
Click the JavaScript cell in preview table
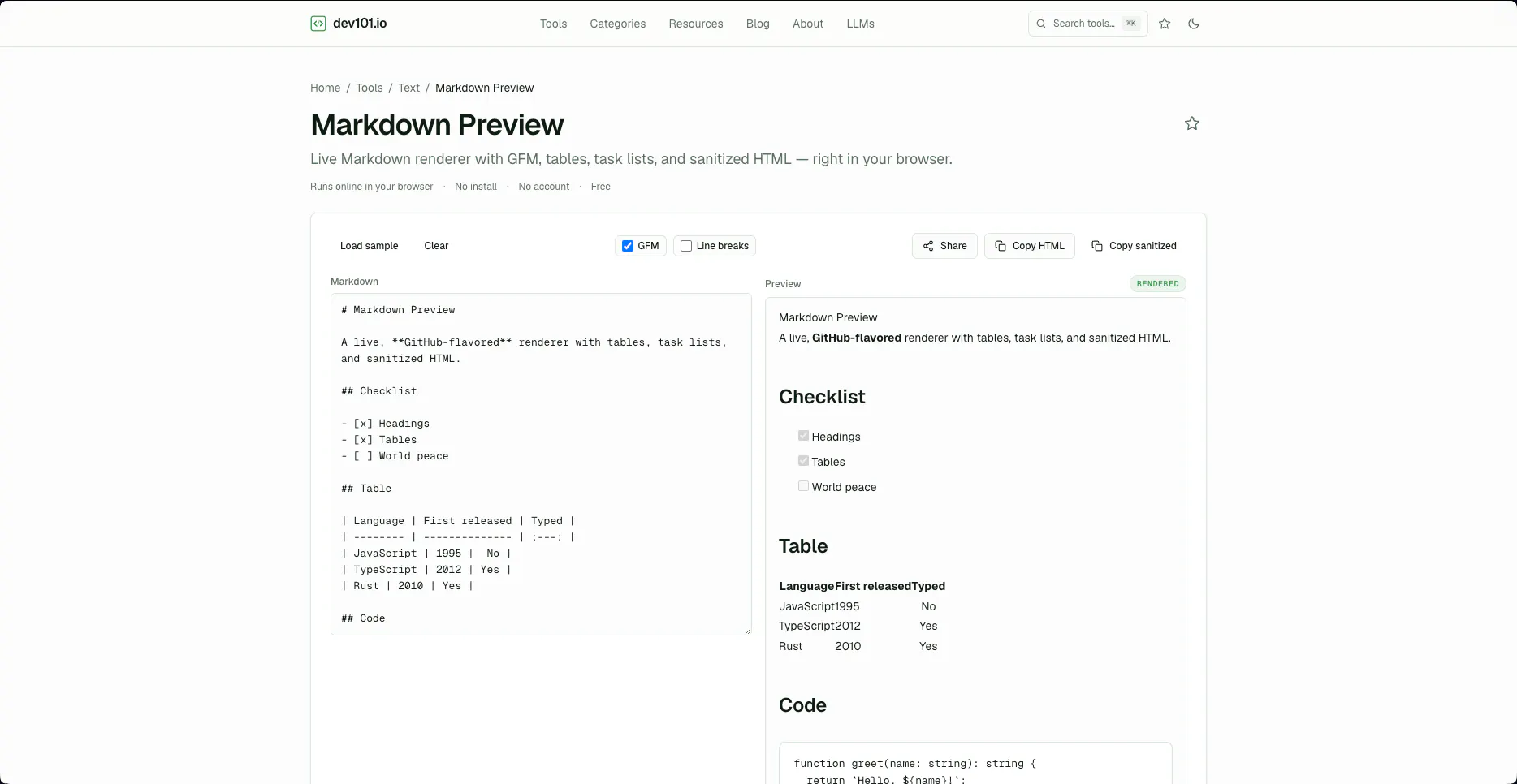[x=806, y=606]
